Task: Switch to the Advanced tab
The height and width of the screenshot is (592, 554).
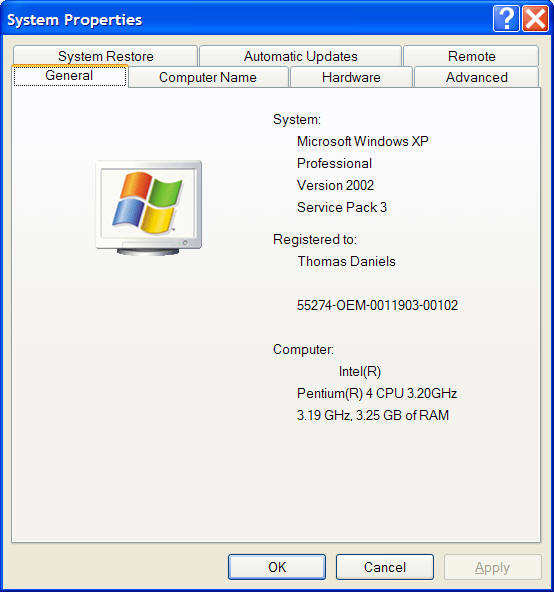Action: coord(476,77)
